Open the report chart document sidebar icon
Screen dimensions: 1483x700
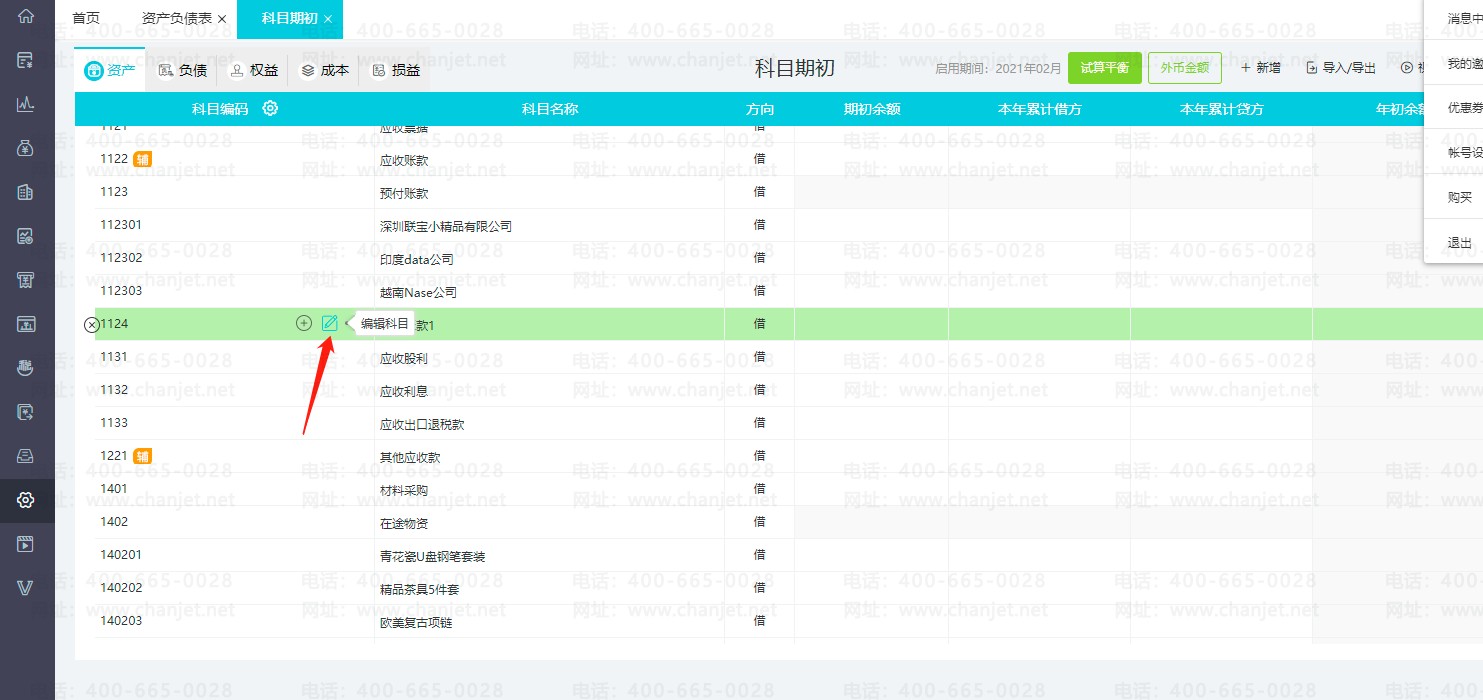click(x=26, y=236)
